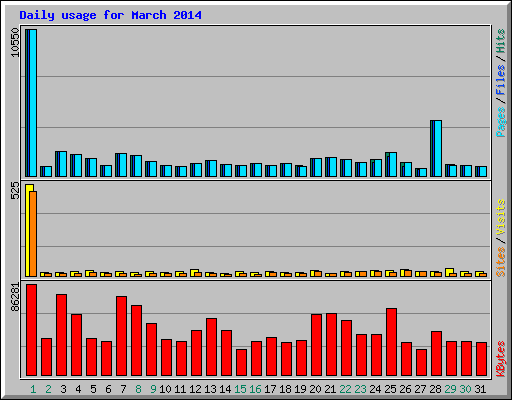The height and width of the screenshot is (400, 512).
Task: Click day label 31 on the x-axis
Action: 480,389
